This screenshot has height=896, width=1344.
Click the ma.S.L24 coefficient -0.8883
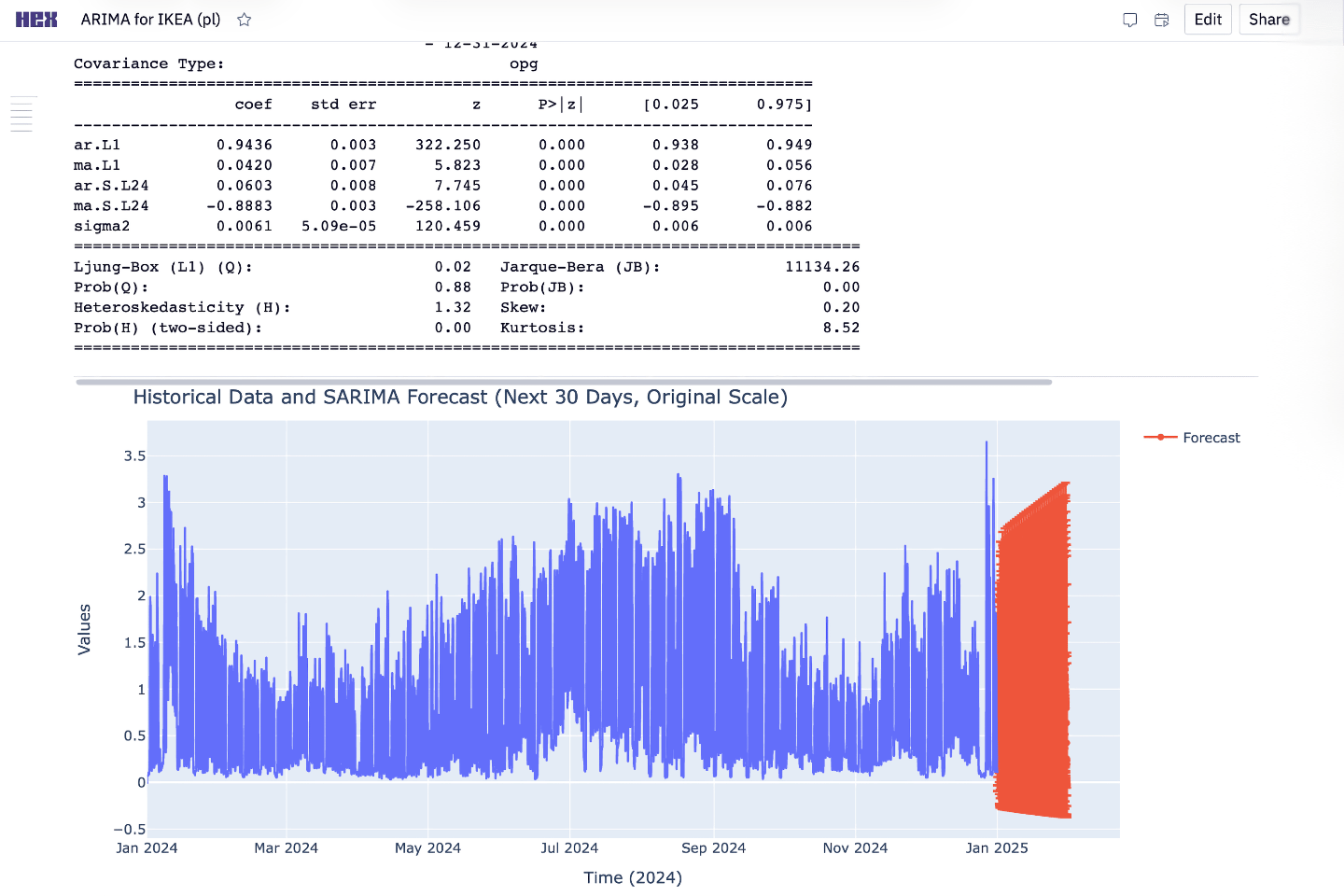click(240, 206)
